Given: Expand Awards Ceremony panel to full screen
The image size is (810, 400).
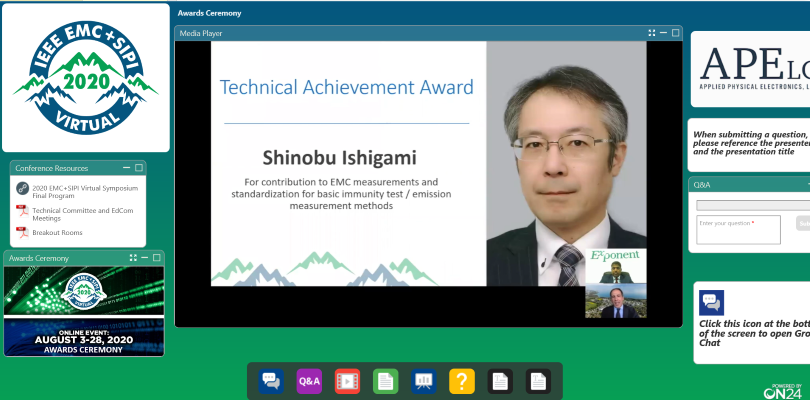Looking at the screenshot, I should point(133,258).
